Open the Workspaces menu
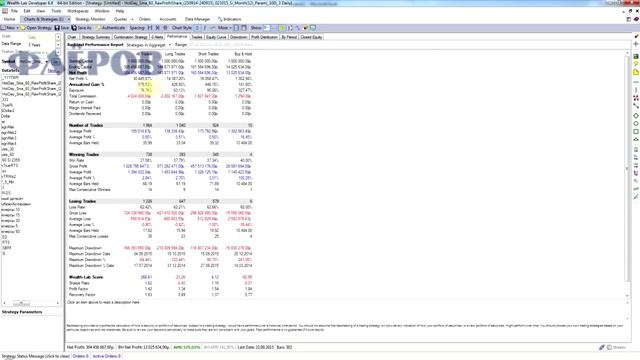 [78, 11]
